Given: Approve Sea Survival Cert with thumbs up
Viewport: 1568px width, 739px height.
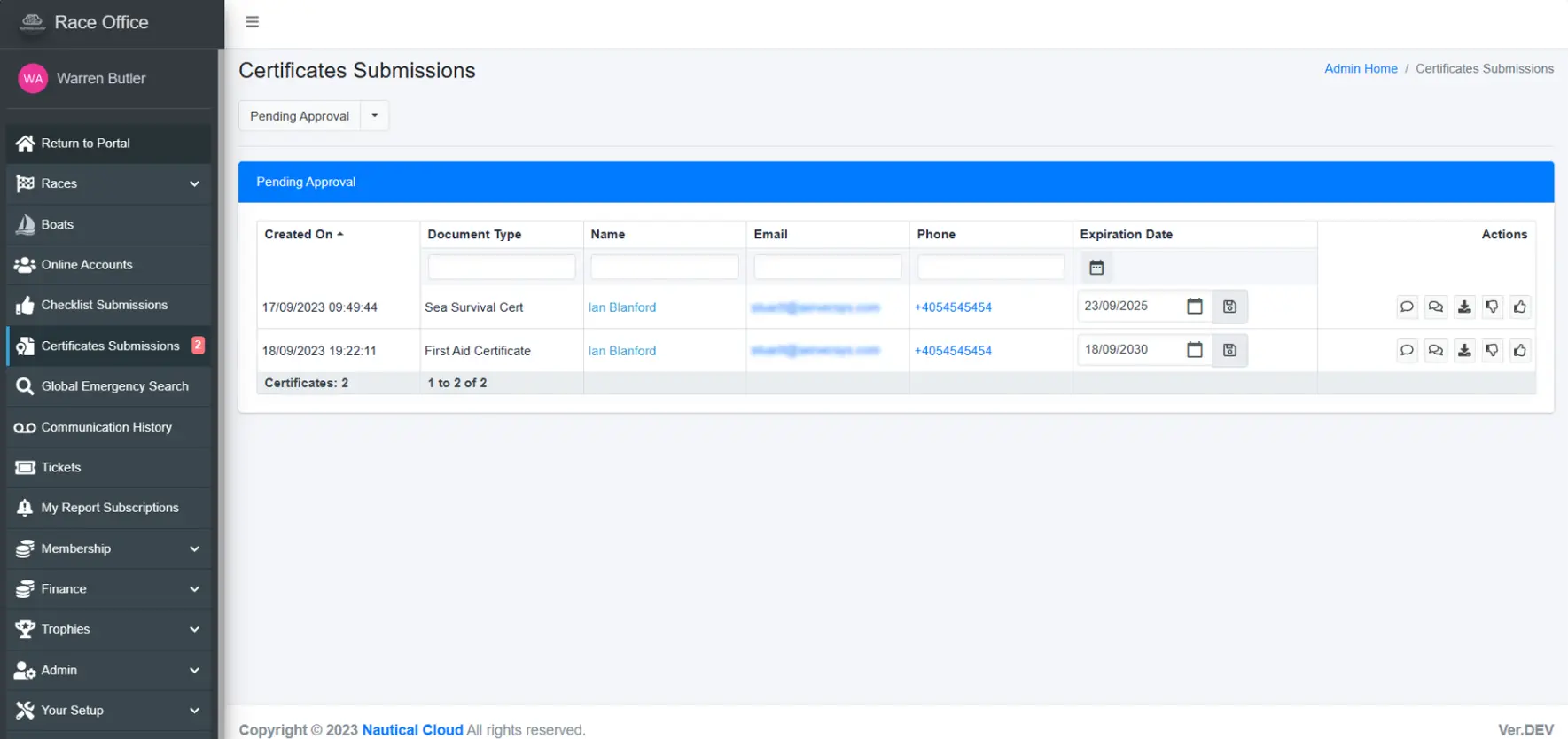Looking at the screenshot, I should click(x=1520, y=307).
